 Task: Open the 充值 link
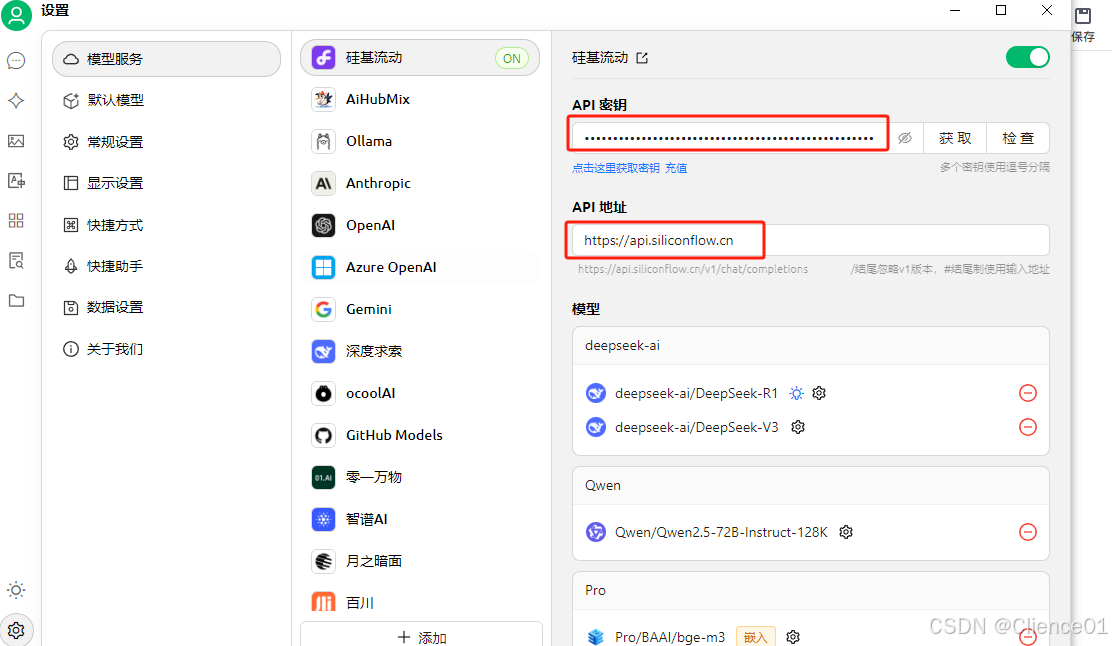(676, 168)
